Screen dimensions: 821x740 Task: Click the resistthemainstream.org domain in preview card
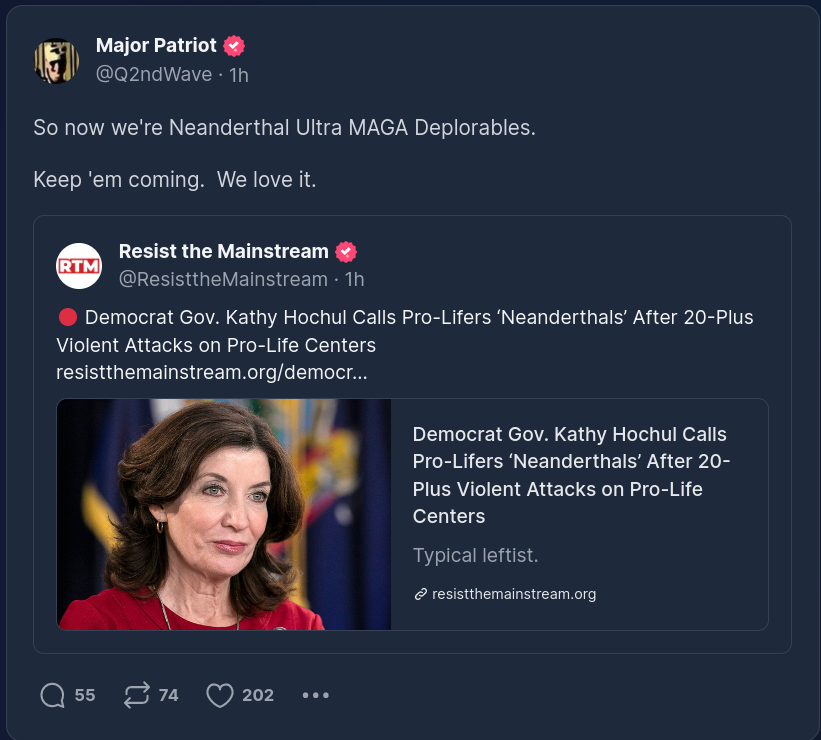click(514, 594)
